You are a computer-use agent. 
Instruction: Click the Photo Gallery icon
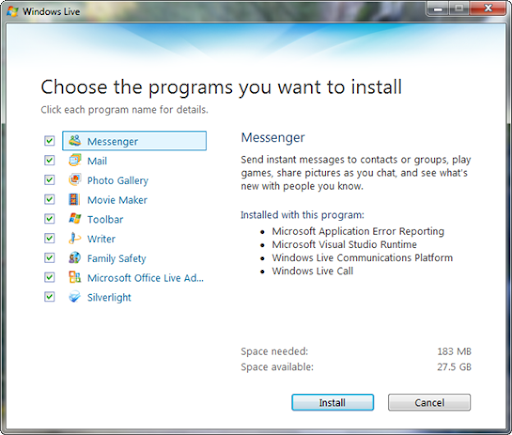[75, 180]
